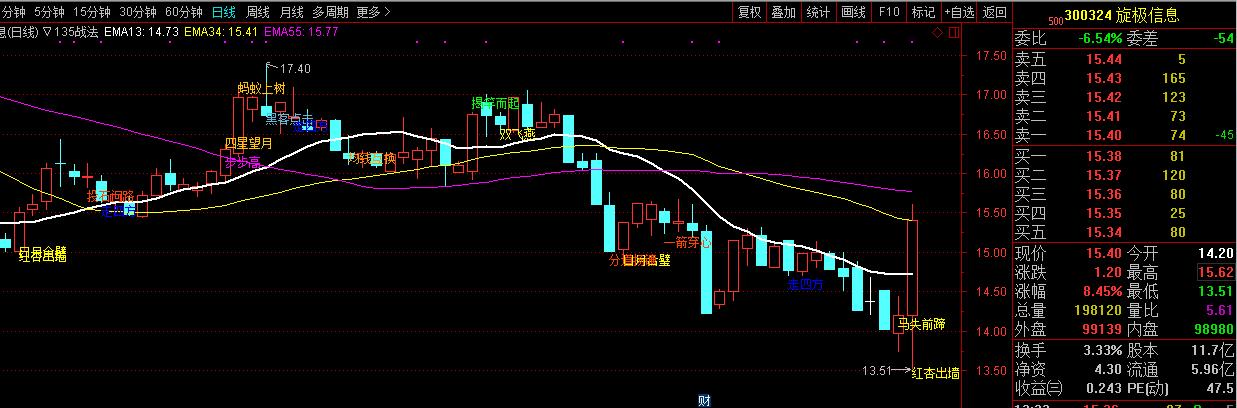
Task: Select the 卖一 15.40 ask row
Action: [1125, 135]
